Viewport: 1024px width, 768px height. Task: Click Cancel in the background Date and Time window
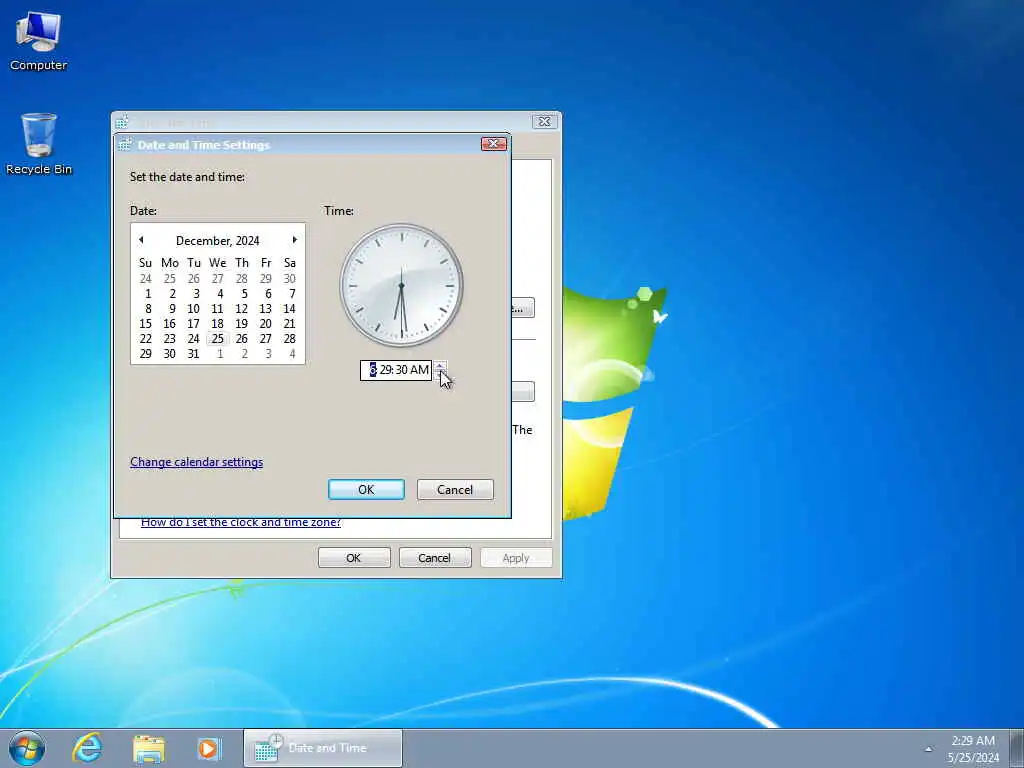[x=435, y=558]
